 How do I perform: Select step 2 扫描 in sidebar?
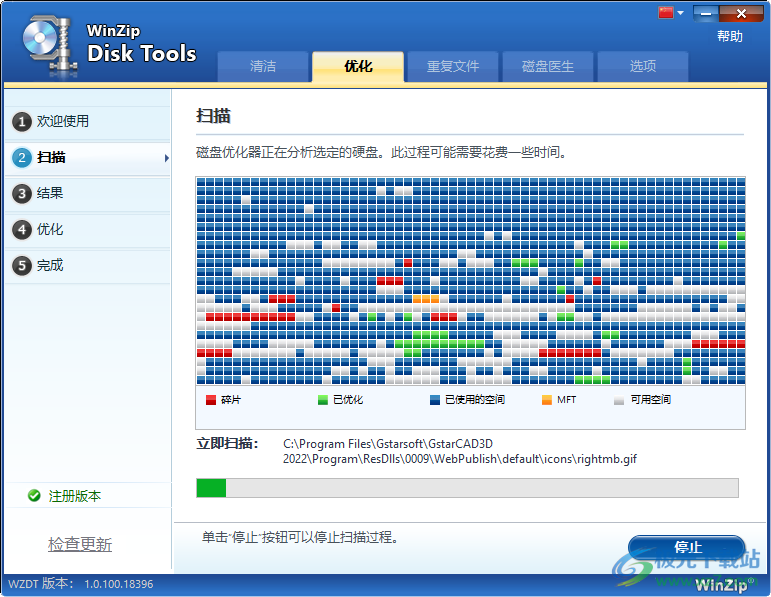point(88,157)
